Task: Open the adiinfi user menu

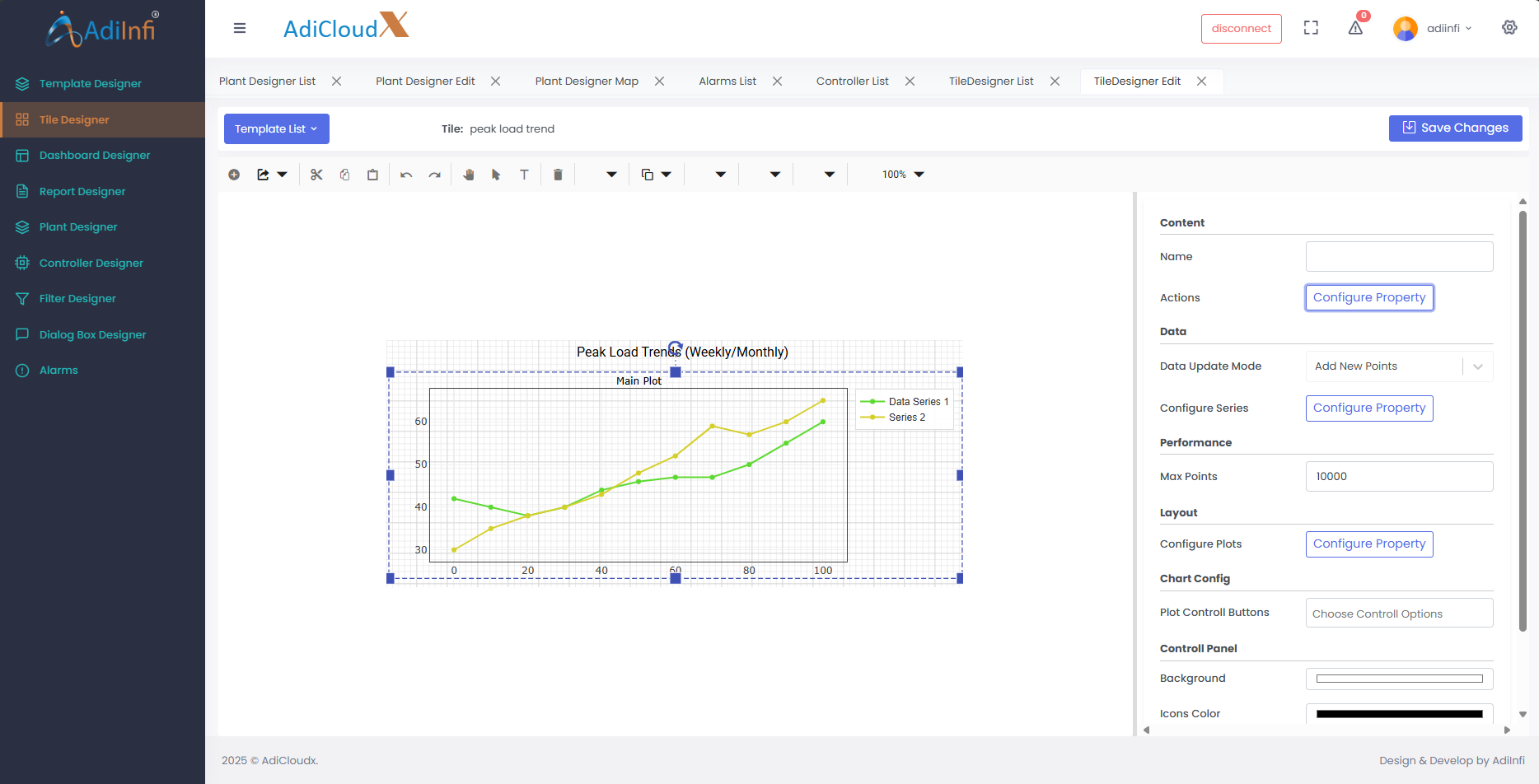Action: (x=1433, y=28)
